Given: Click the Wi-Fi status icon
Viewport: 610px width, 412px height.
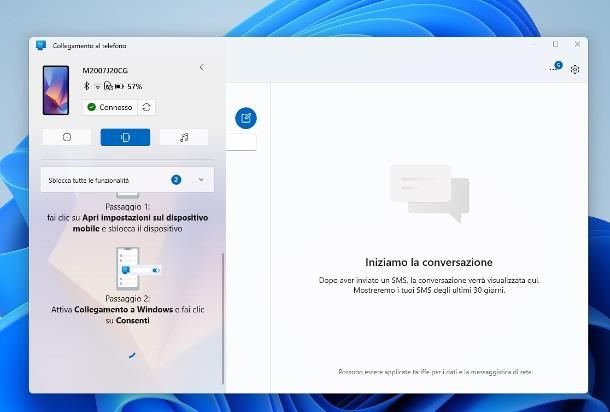Looking at the screenshot, I should (x=98, y=86).
